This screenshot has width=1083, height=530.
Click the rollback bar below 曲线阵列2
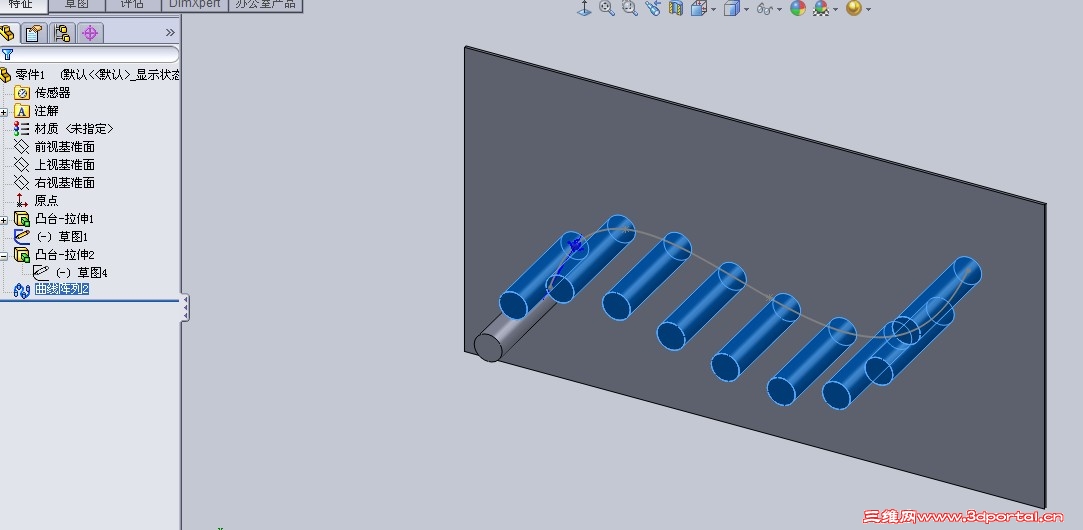90,301
